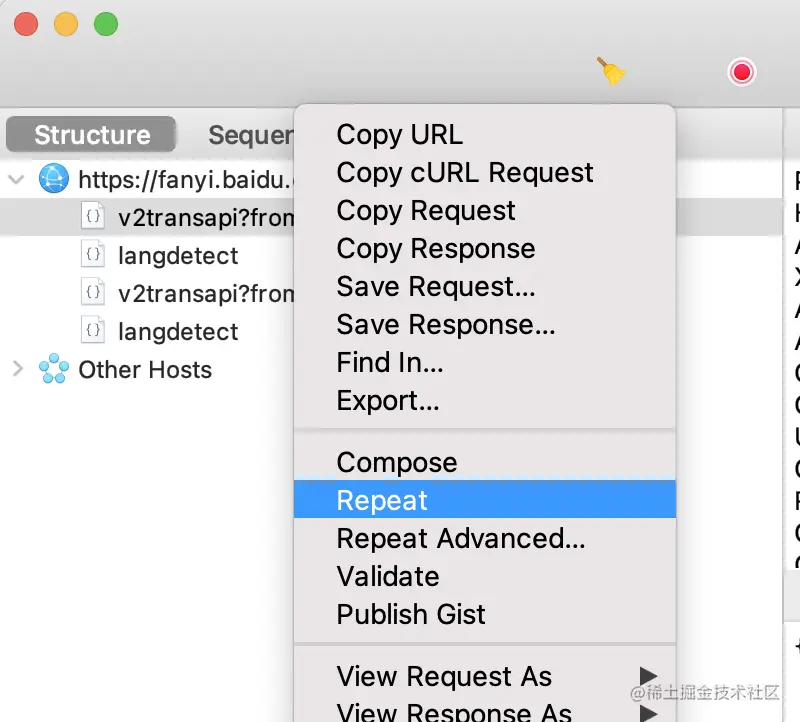Select Publish Gist menu option
This screenshot has width=800, height=722.
411,614
